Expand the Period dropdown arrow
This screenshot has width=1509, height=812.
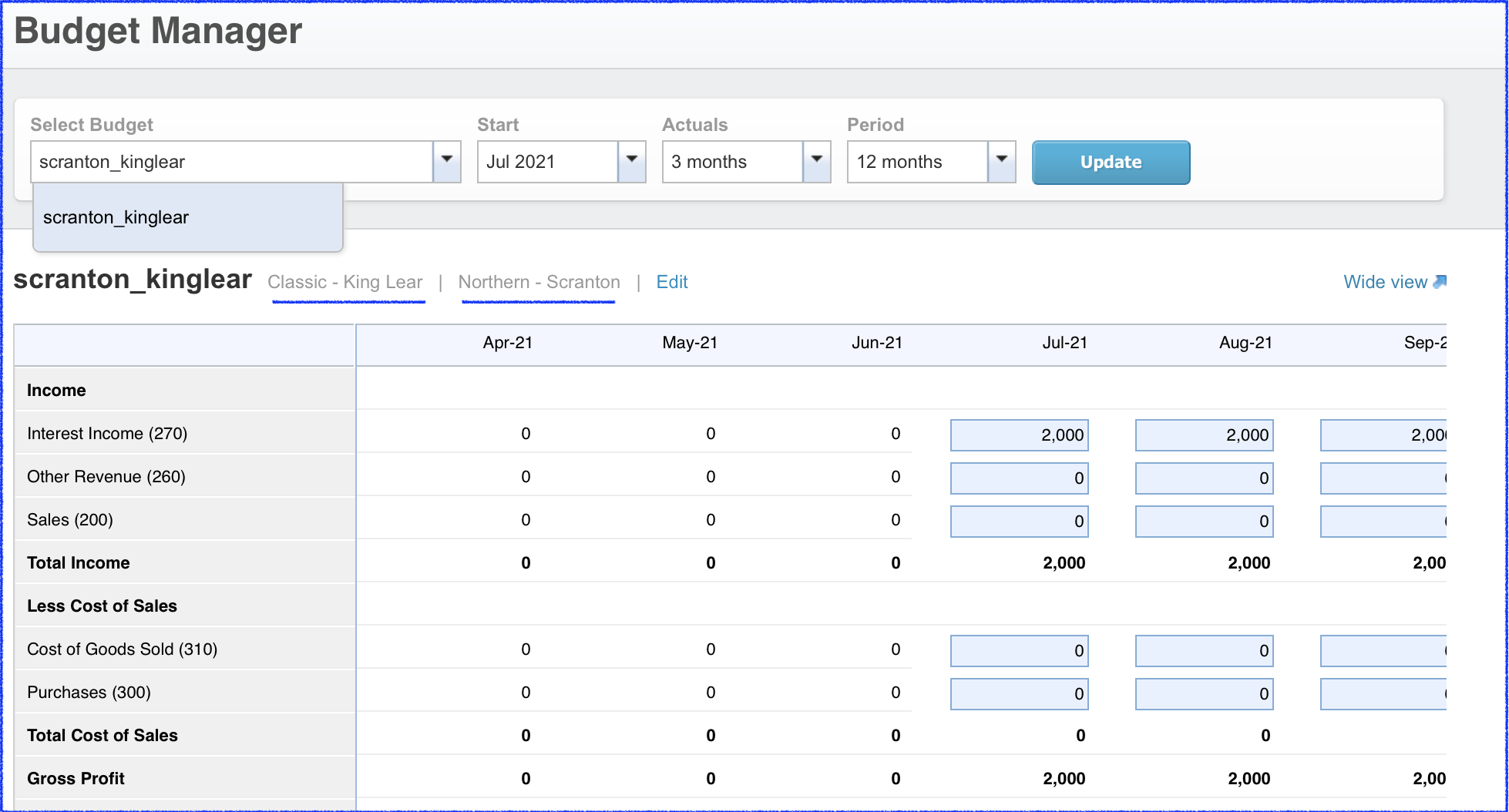coord(1001,162)
